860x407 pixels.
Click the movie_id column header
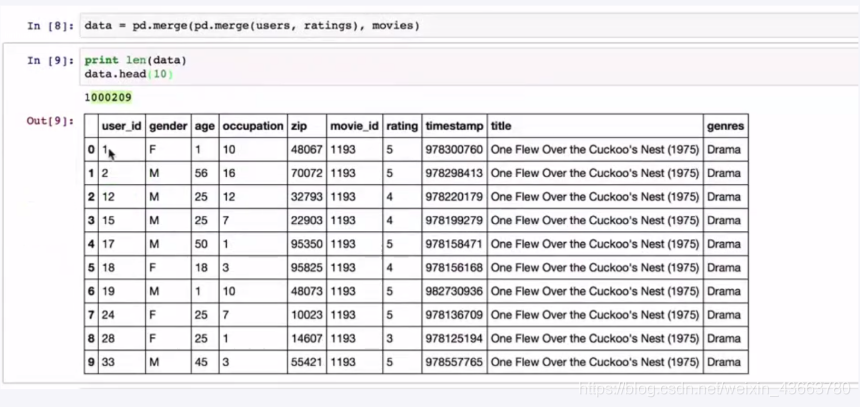pyautogui.click(x=354, y=126)
